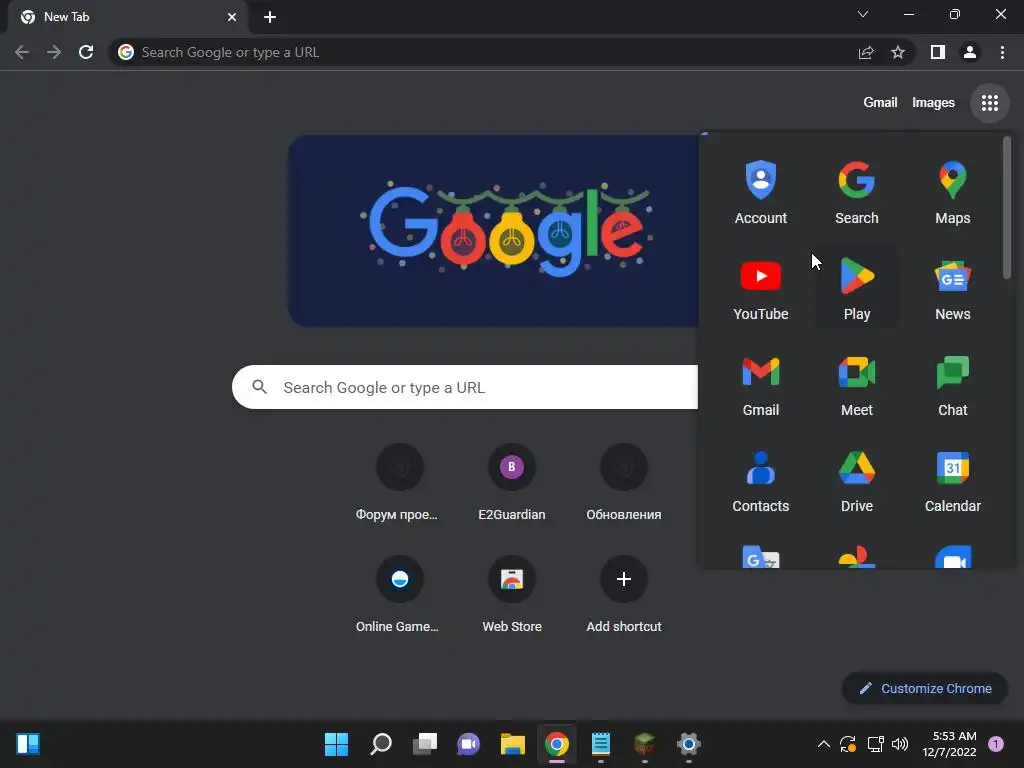Select the New Tab tab
This screenshot has width=1024, height=768.
[127, 17]
